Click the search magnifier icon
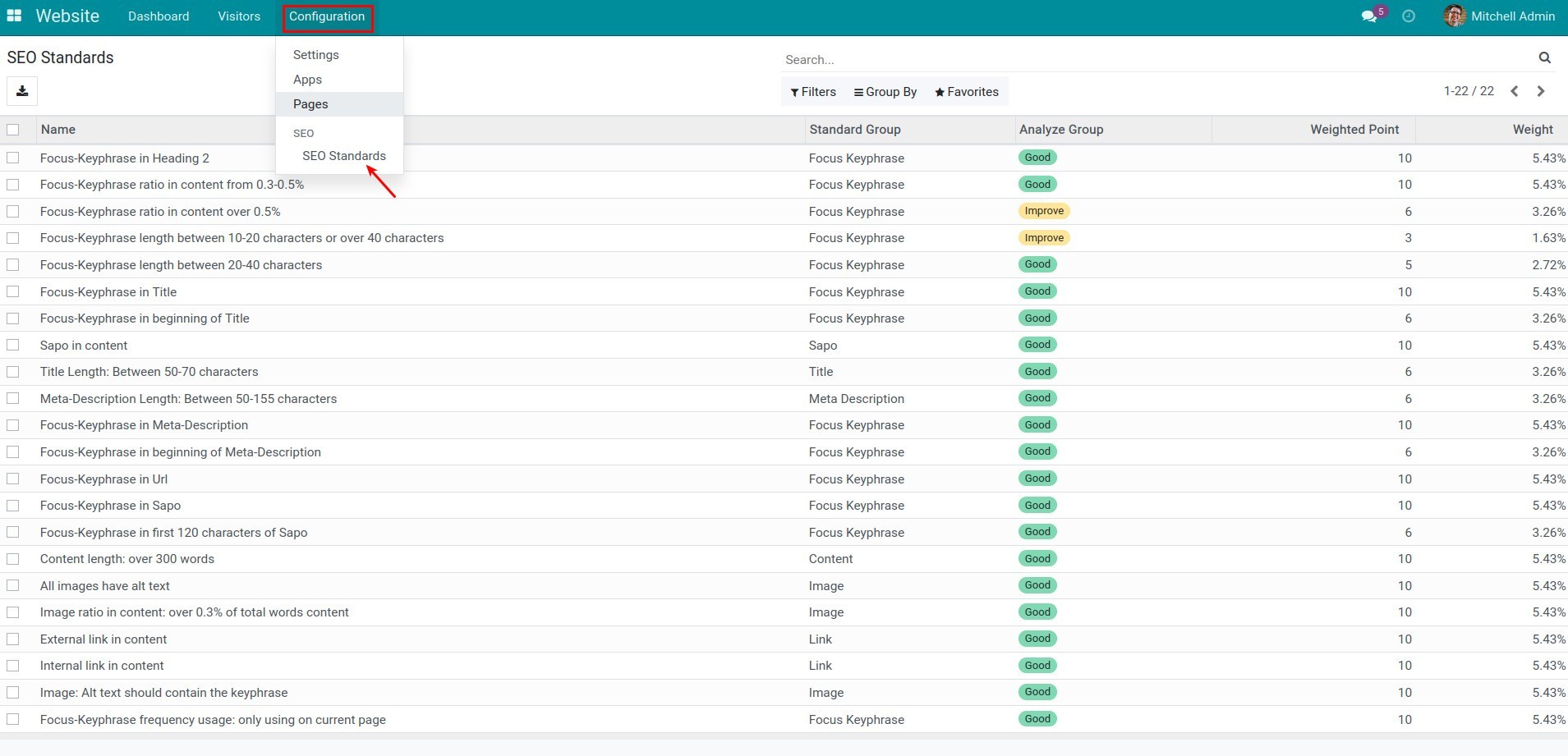 [1544, 57]
